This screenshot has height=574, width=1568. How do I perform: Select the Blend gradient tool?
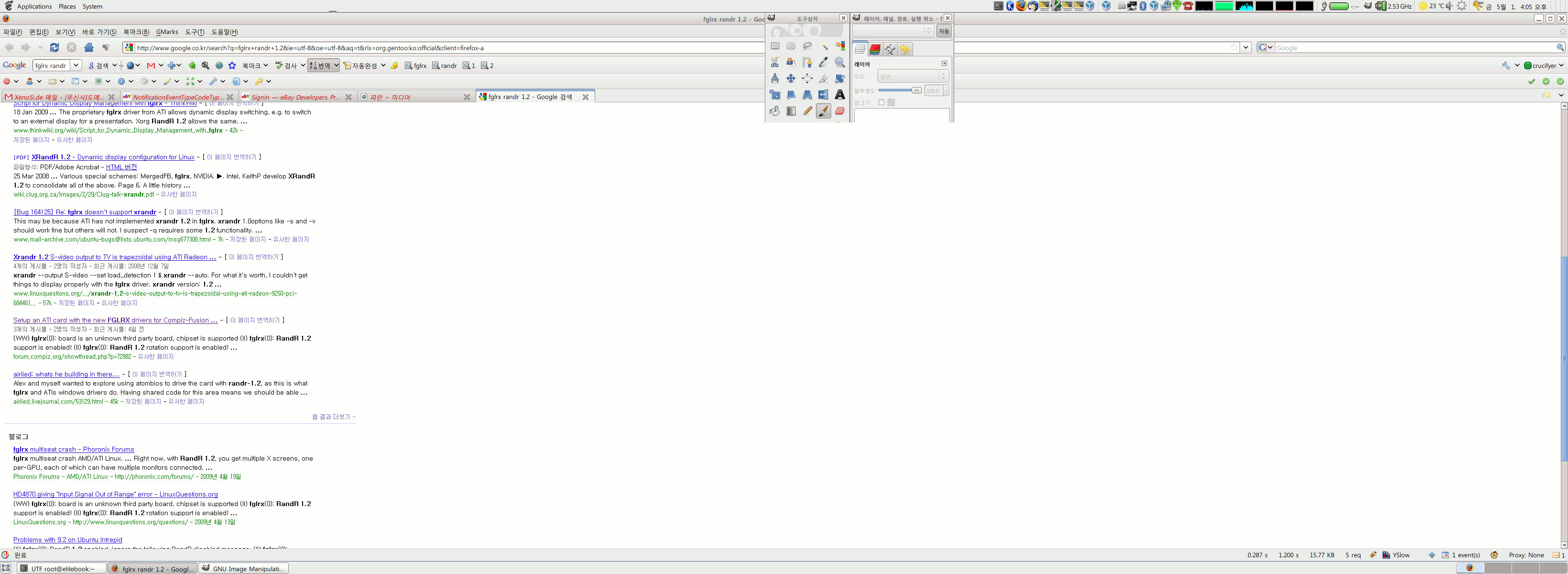[x=791, y=111]
